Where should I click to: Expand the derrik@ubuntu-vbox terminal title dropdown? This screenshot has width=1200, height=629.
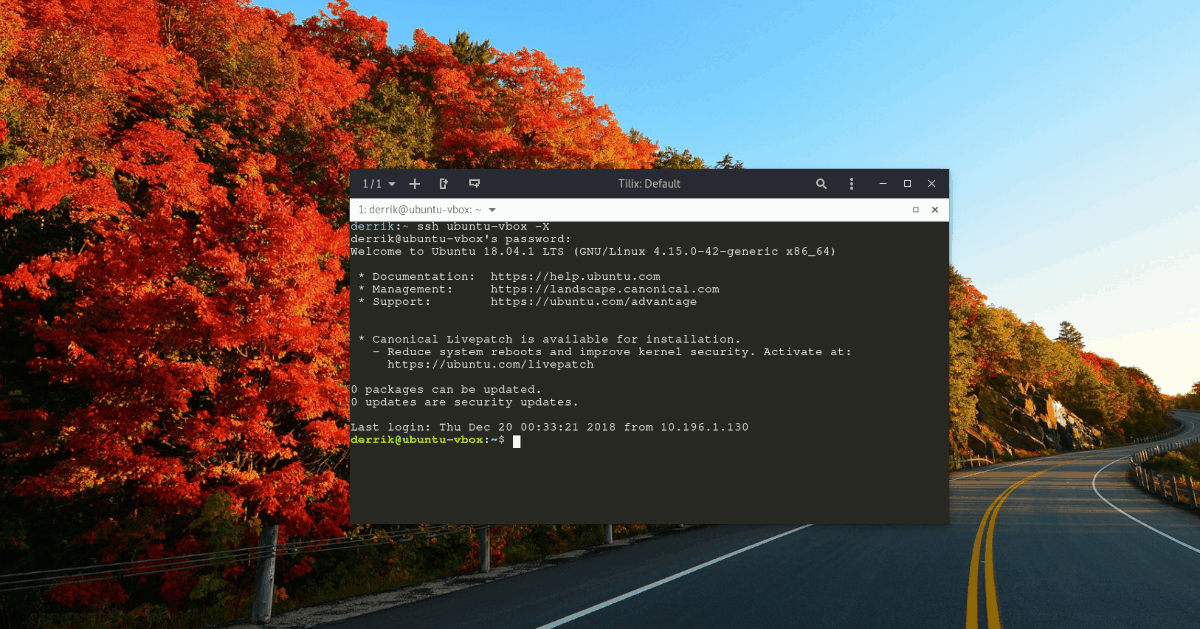(492, 210)
